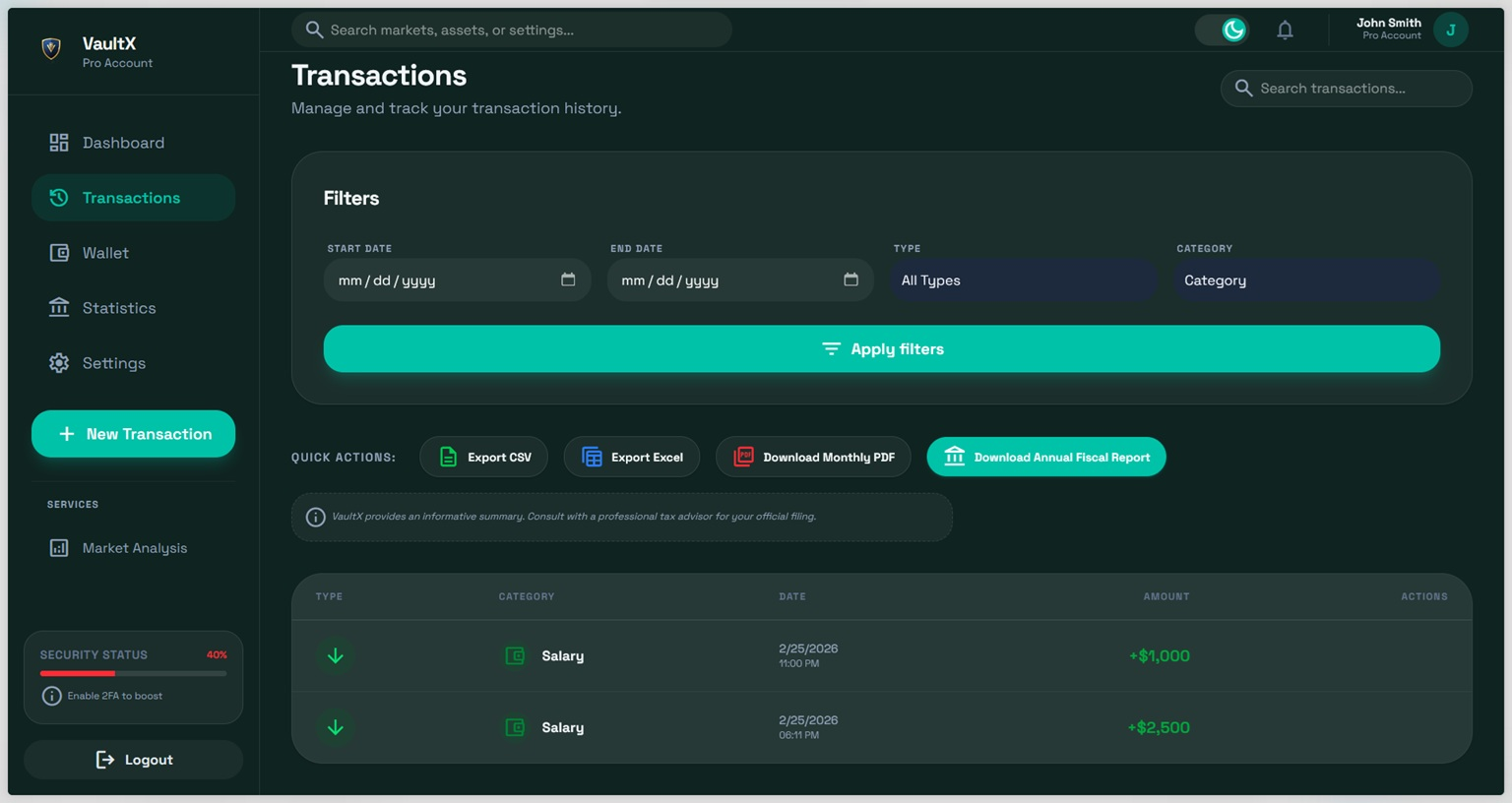
Task: Select the Transactions sidebar item
Action: (133, 198)
